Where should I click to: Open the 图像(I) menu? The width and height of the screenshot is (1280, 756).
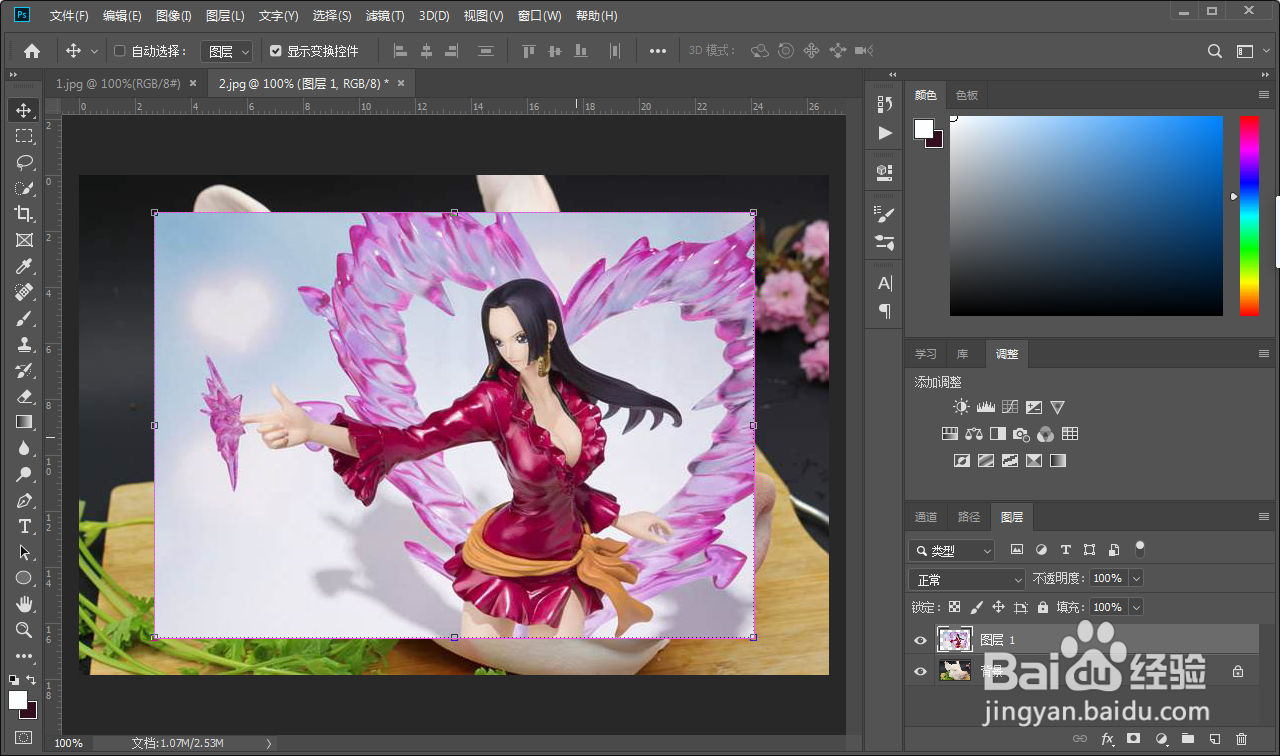[174, 16]
